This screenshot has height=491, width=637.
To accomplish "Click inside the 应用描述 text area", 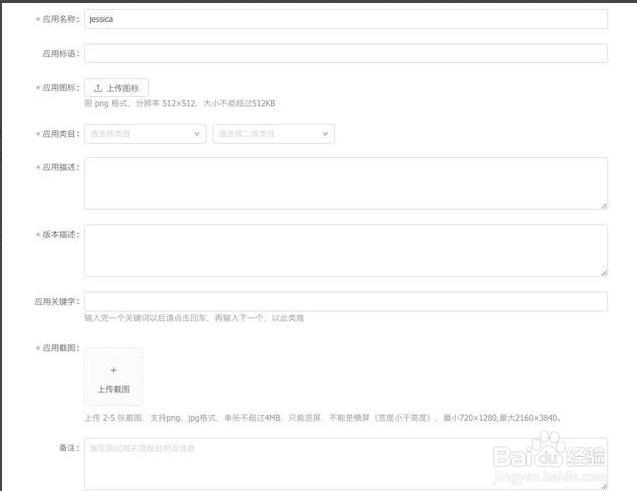I will point(346,184).
